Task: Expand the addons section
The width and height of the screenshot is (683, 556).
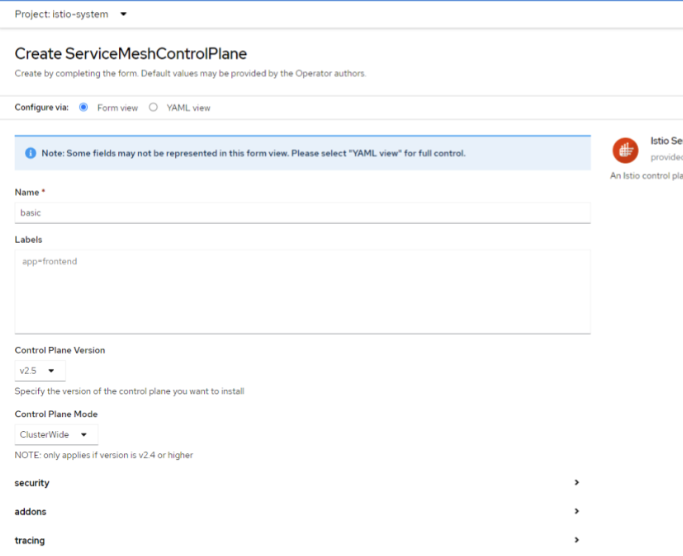Action: 30,512
